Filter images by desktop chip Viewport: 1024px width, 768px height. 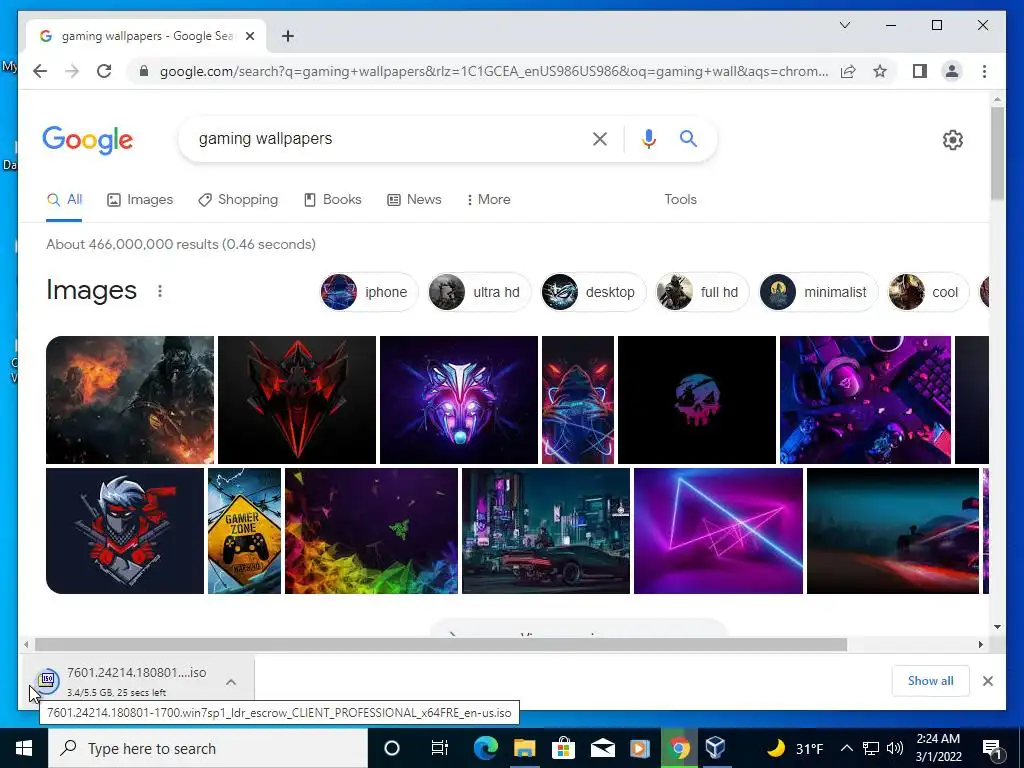(x=592, y=292)
